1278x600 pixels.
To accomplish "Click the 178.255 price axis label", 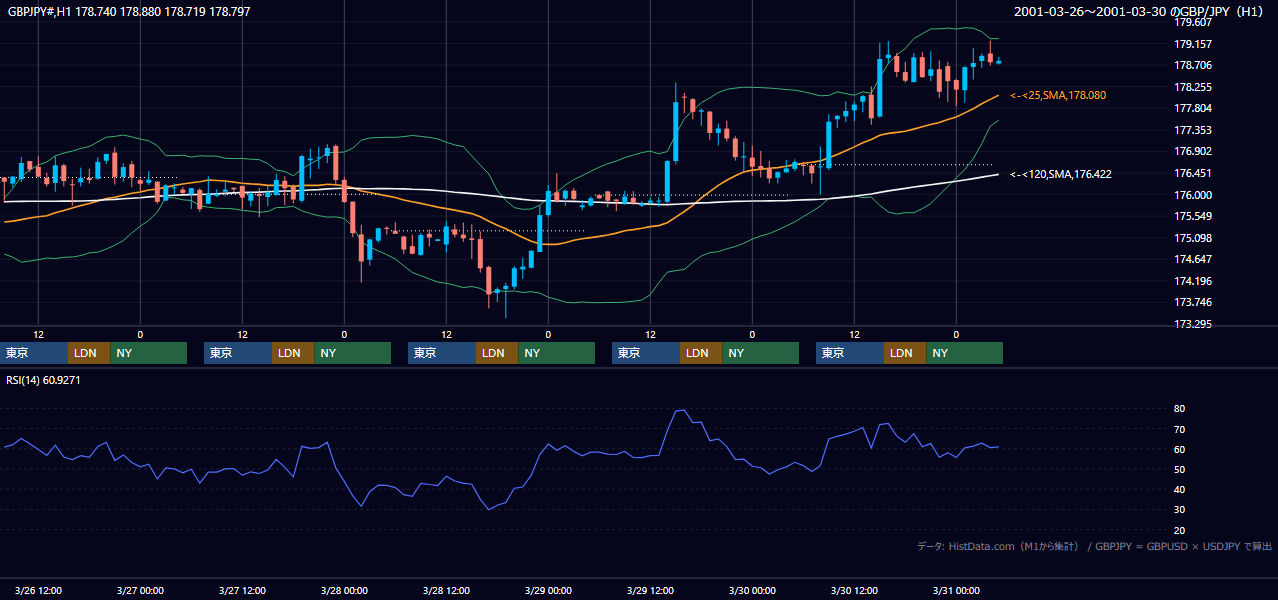I will (1192, 87).
